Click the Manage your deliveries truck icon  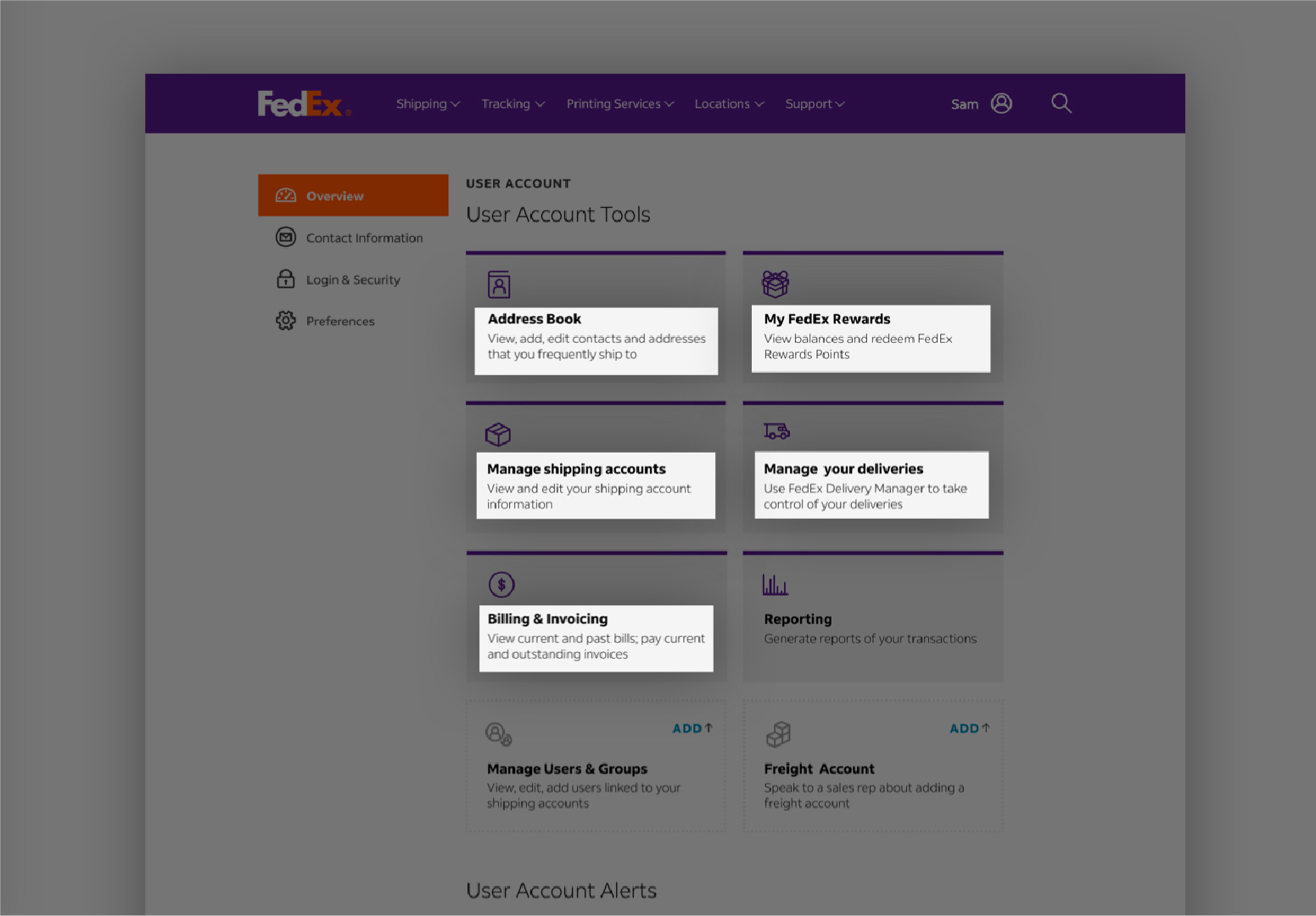(776, 431)
